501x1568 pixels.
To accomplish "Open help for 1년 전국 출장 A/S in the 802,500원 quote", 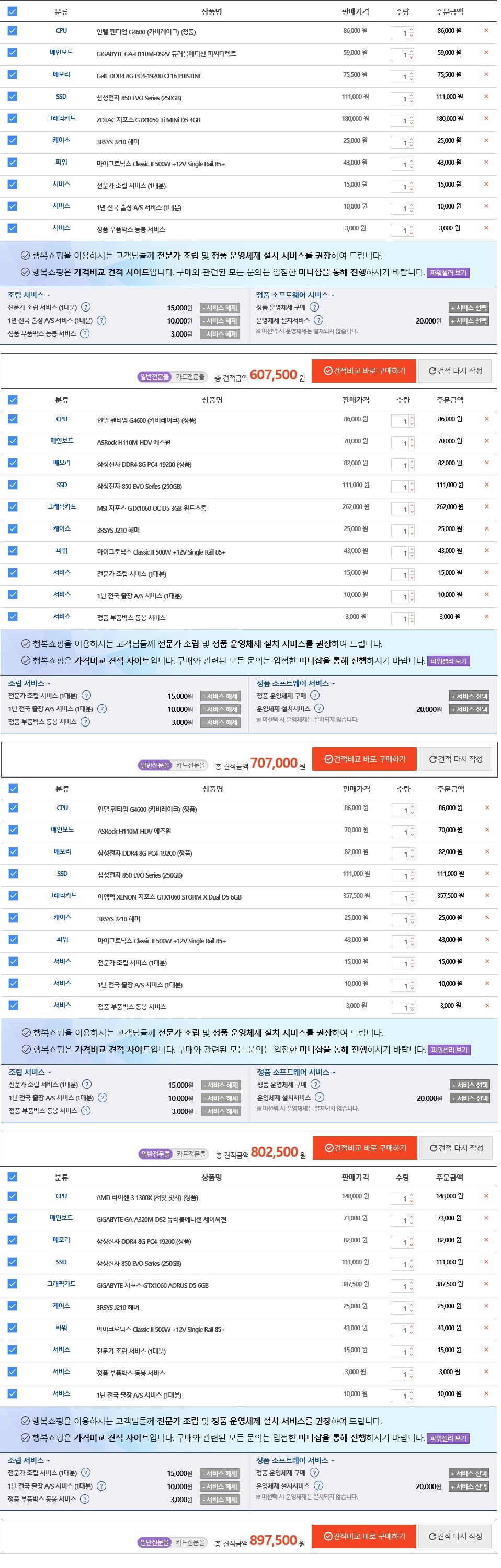I will coord(103,1098).
